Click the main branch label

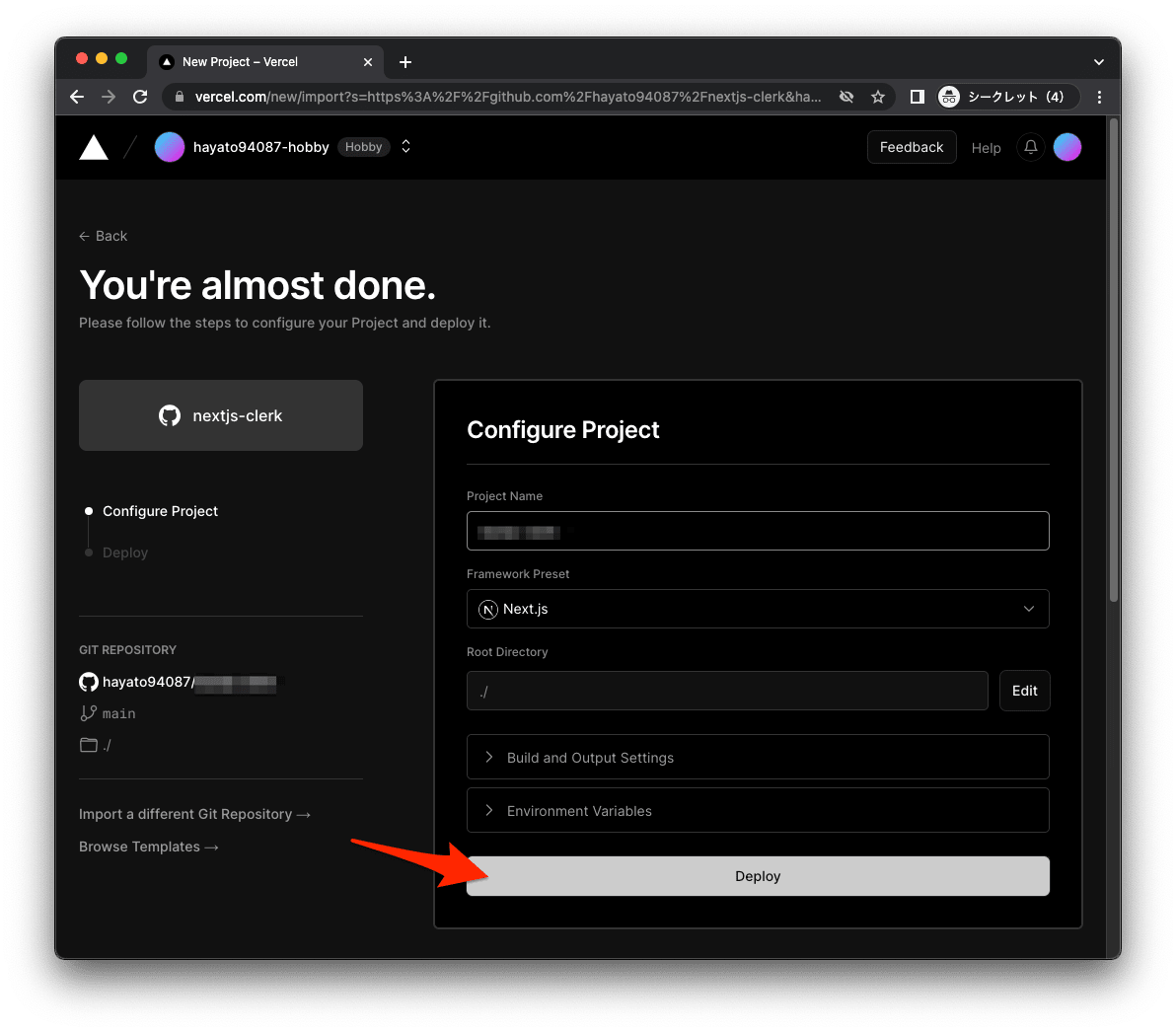coord(118,713)
